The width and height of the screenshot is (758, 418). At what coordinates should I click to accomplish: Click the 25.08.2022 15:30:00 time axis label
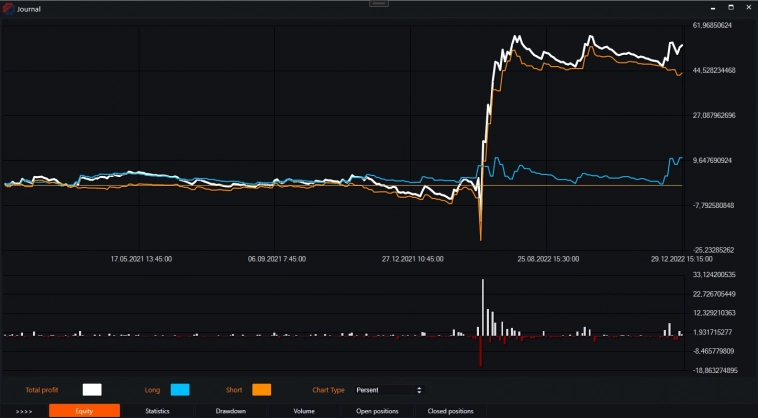click(548, 258)
